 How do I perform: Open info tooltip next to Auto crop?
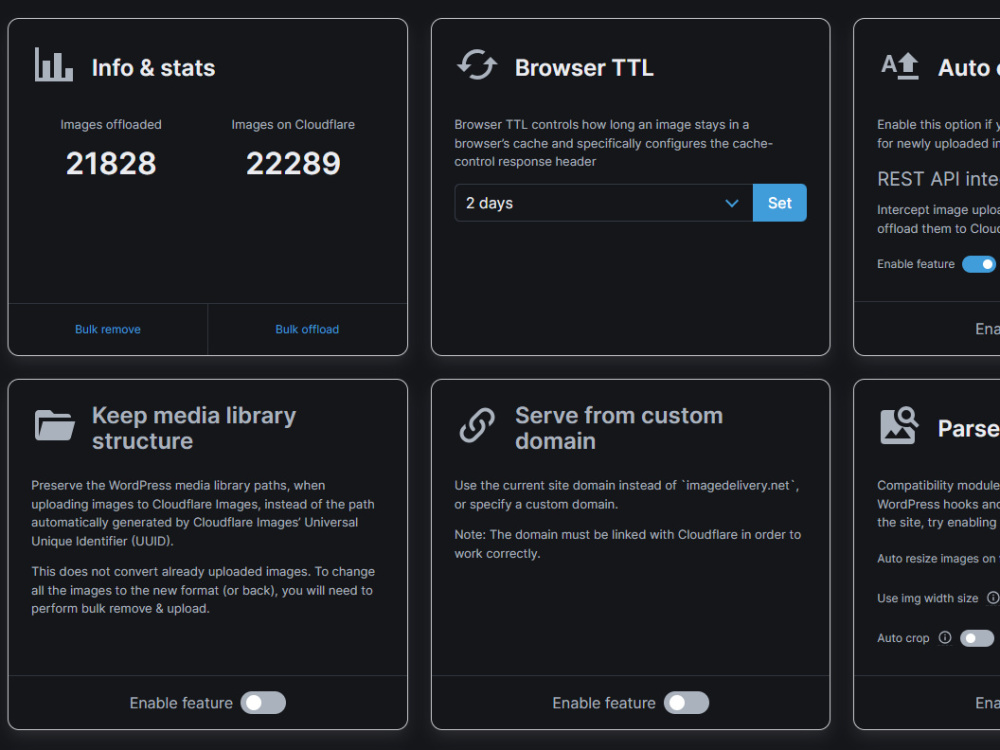(x=945, y=637)
